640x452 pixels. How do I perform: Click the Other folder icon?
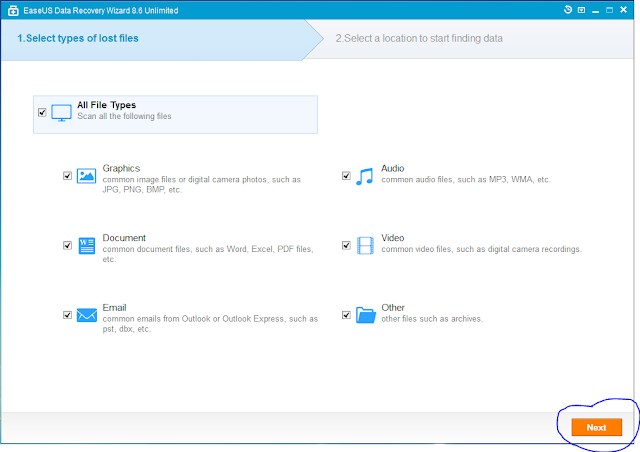pos(365,315)
